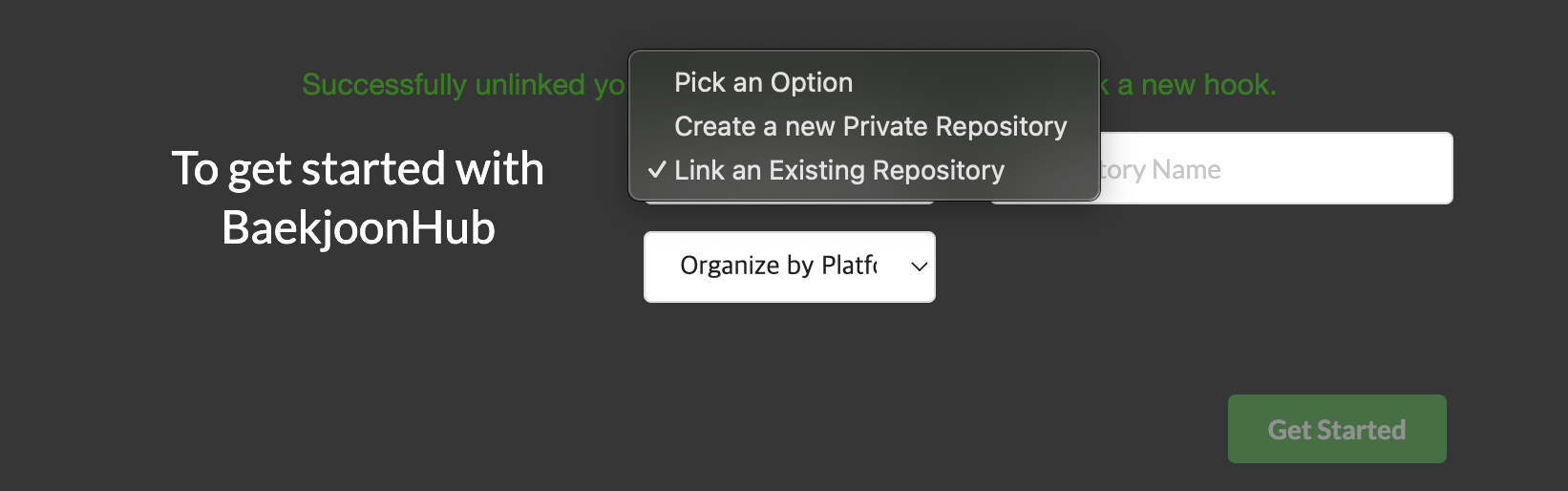
Task: Click the BaekjoonHub title text
Action: 358,228
